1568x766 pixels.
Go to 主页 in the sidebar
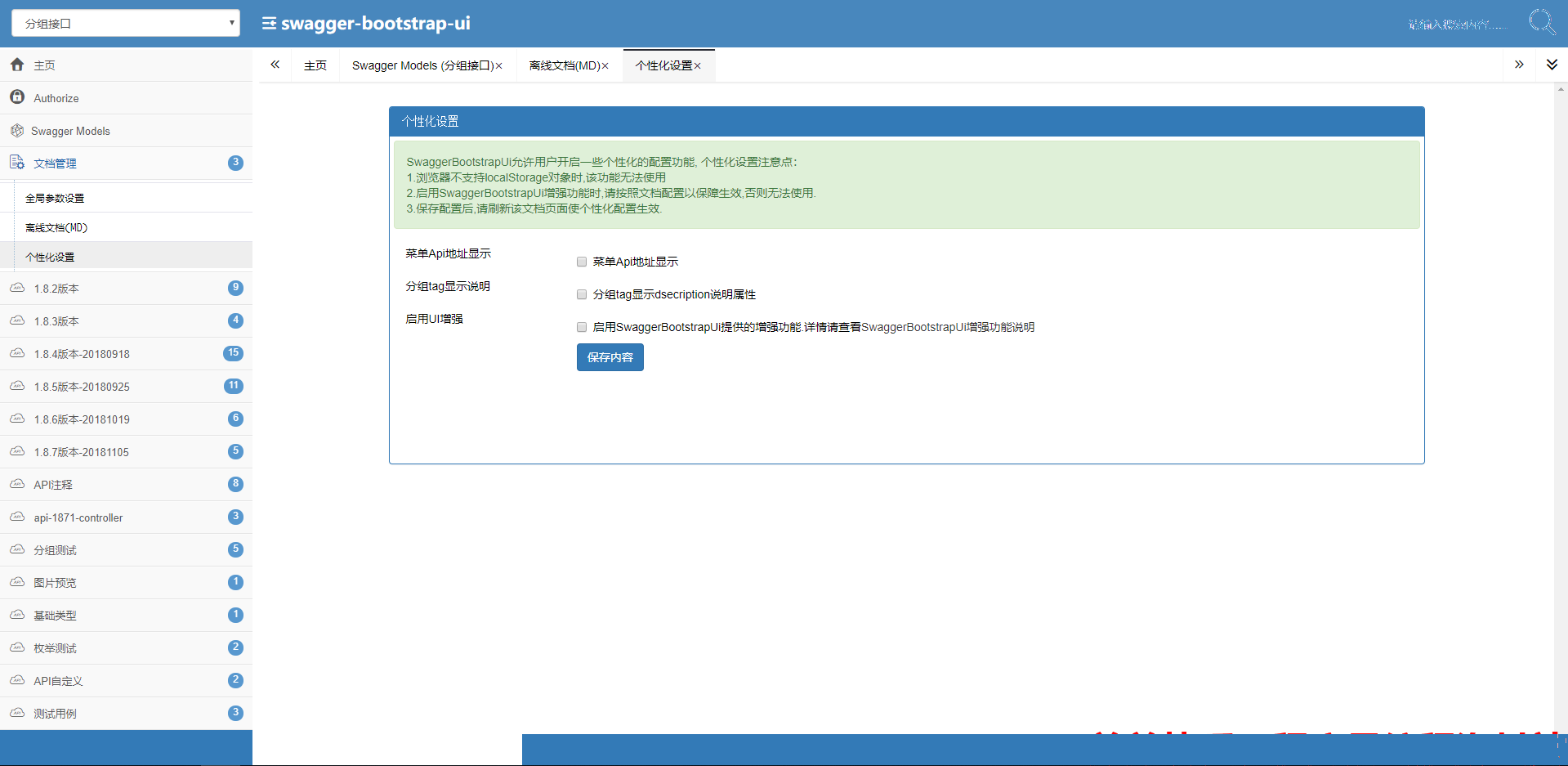[126, 65]
